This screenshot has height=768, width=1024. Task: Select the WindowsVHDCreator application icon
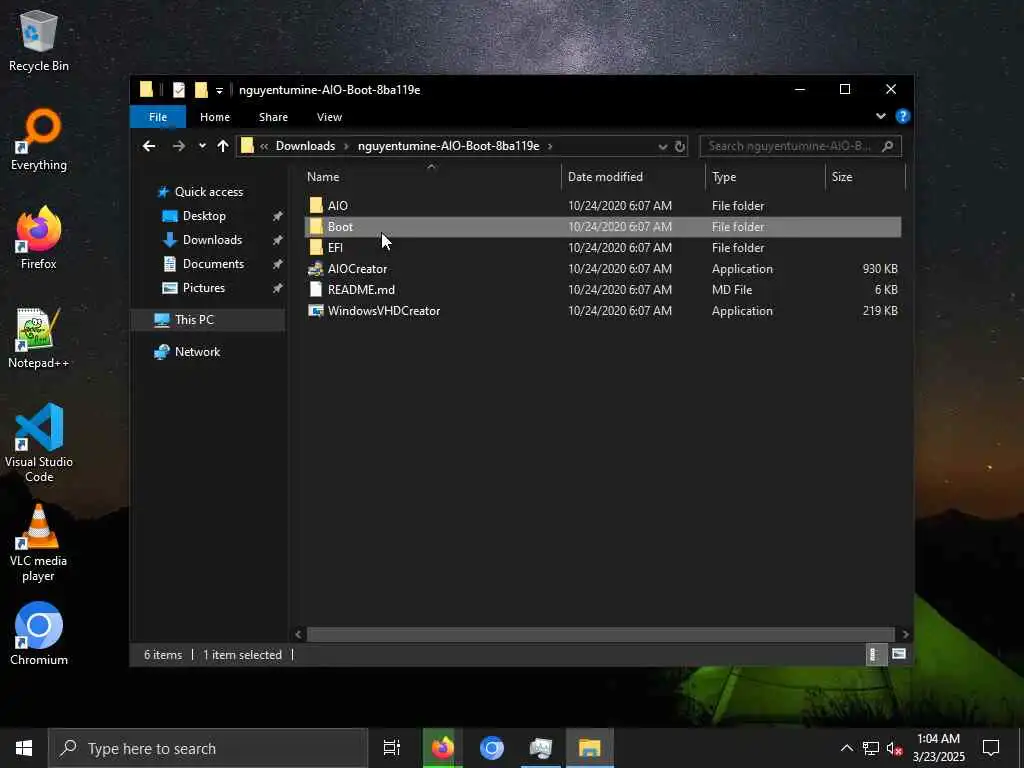[315, 310]
